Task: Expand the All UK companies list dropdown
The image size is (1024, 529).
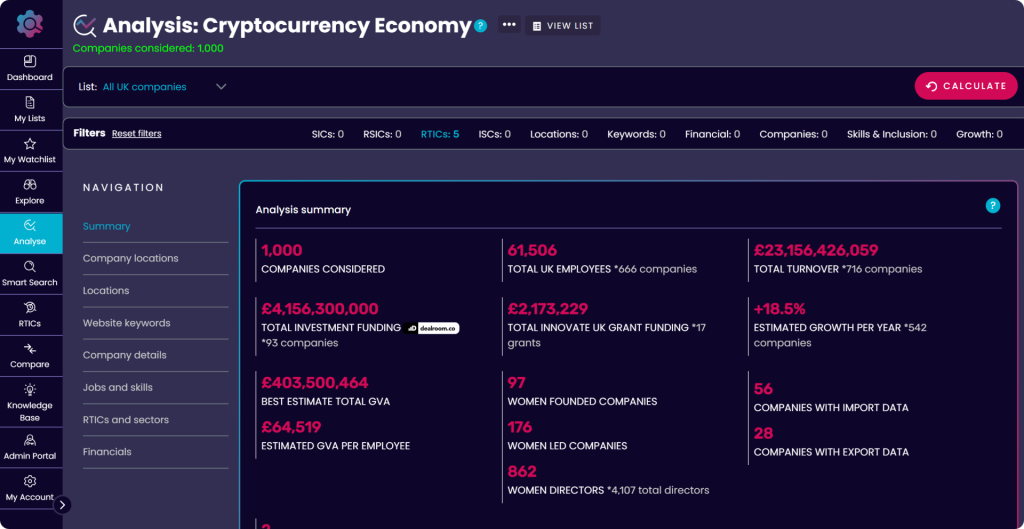Action: point(221,87)
